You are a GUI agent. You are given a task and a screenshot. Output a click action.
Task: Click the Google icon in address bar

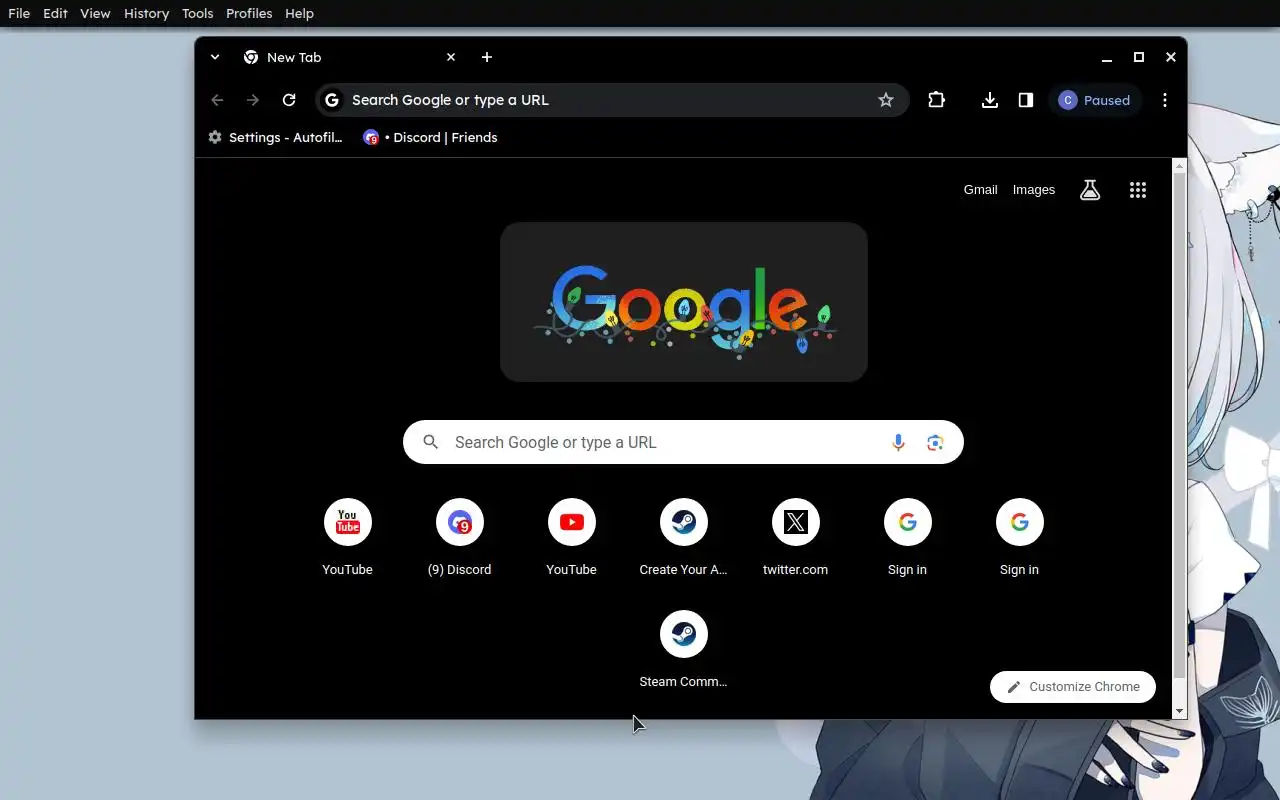pyautogui.click(x=332, y=100)
